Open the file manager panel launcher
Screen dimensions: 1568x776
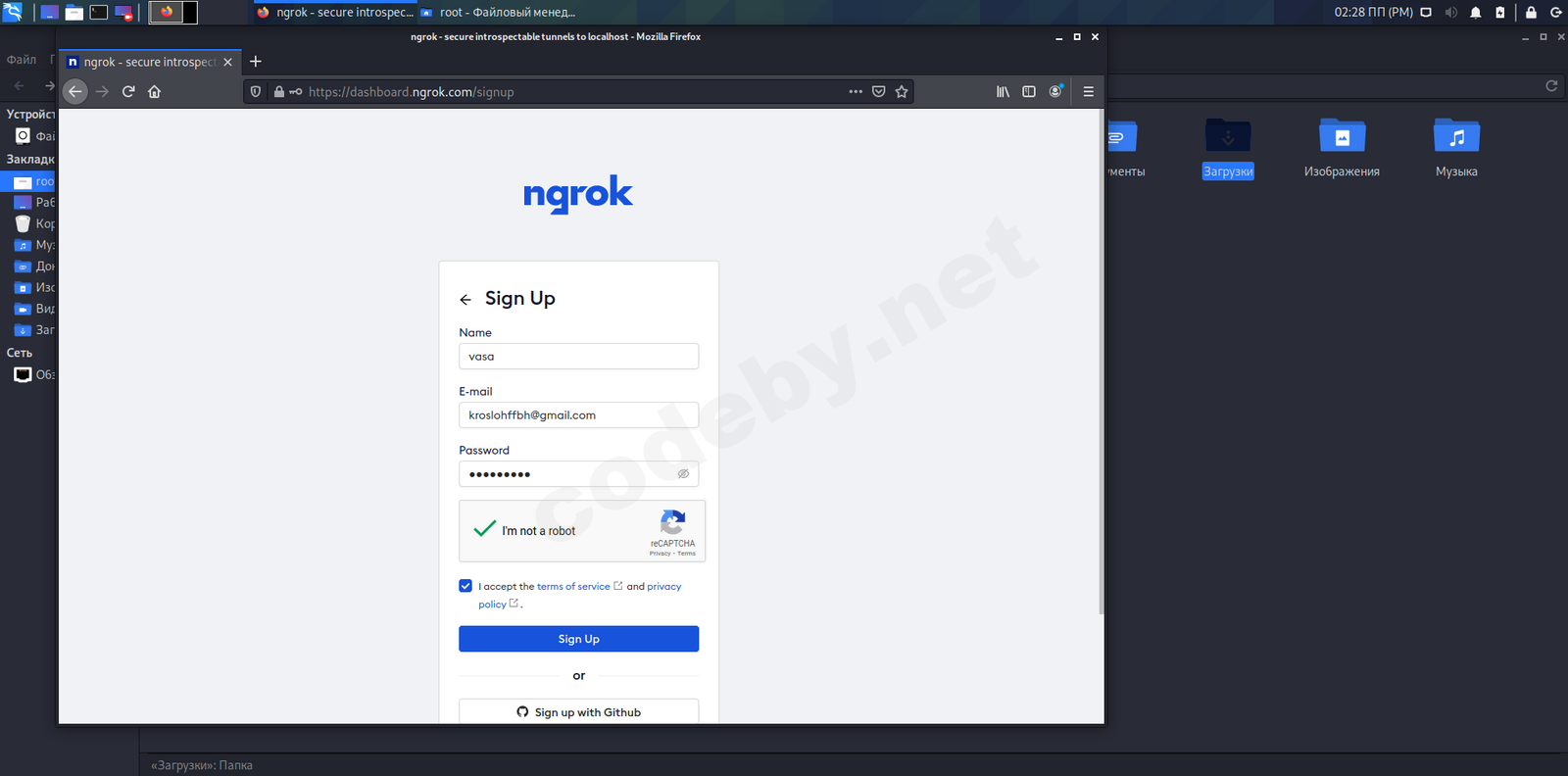coord(74,13)
